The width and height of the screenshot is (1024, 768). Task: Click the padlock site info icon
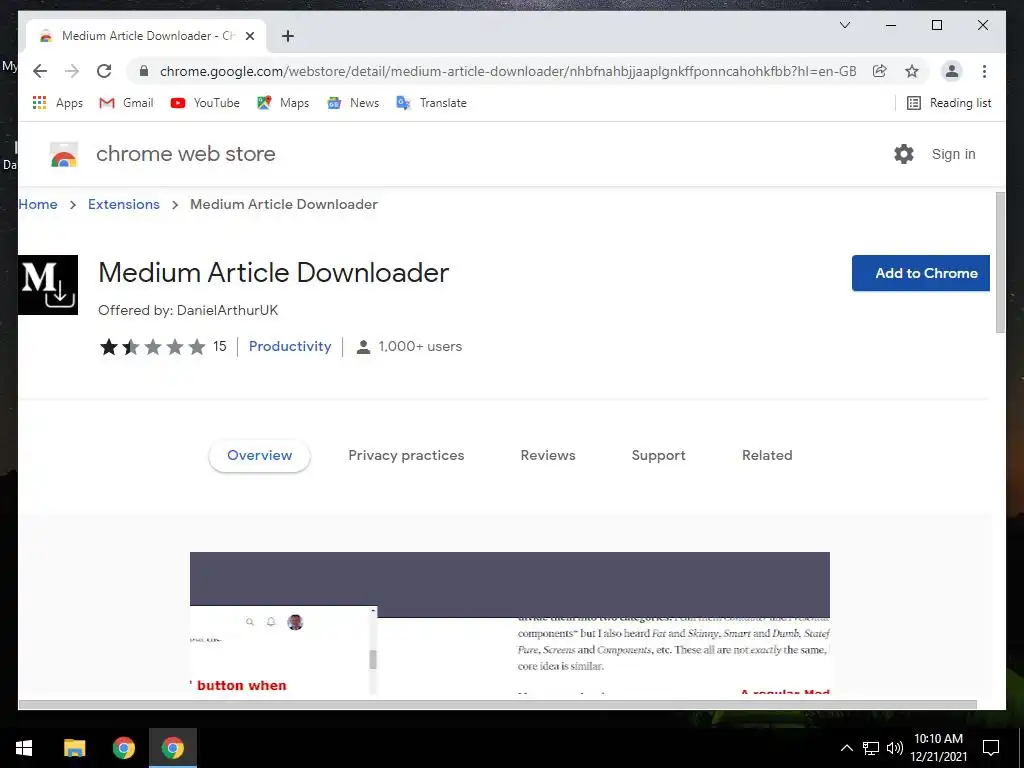[144, 71]
